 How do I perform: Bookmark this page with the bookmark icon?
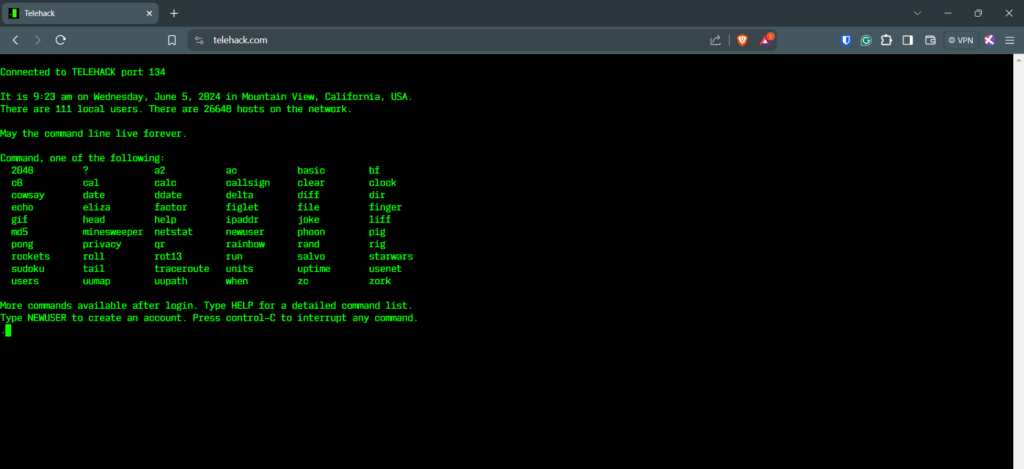click(x=172, y=40)
